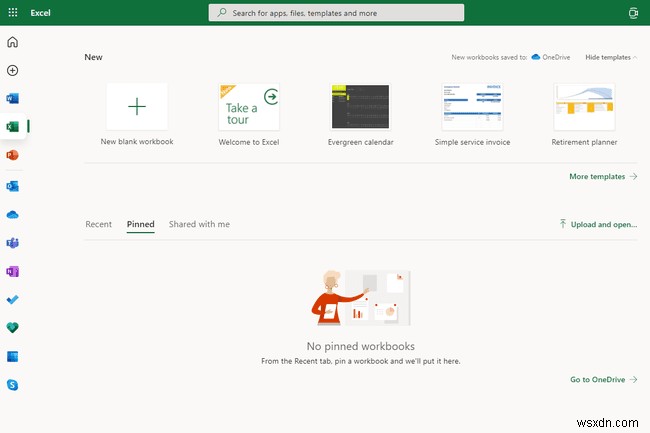Click the OneDrive save location link
This screenshot has height=433, width=650.
(551, 57)
